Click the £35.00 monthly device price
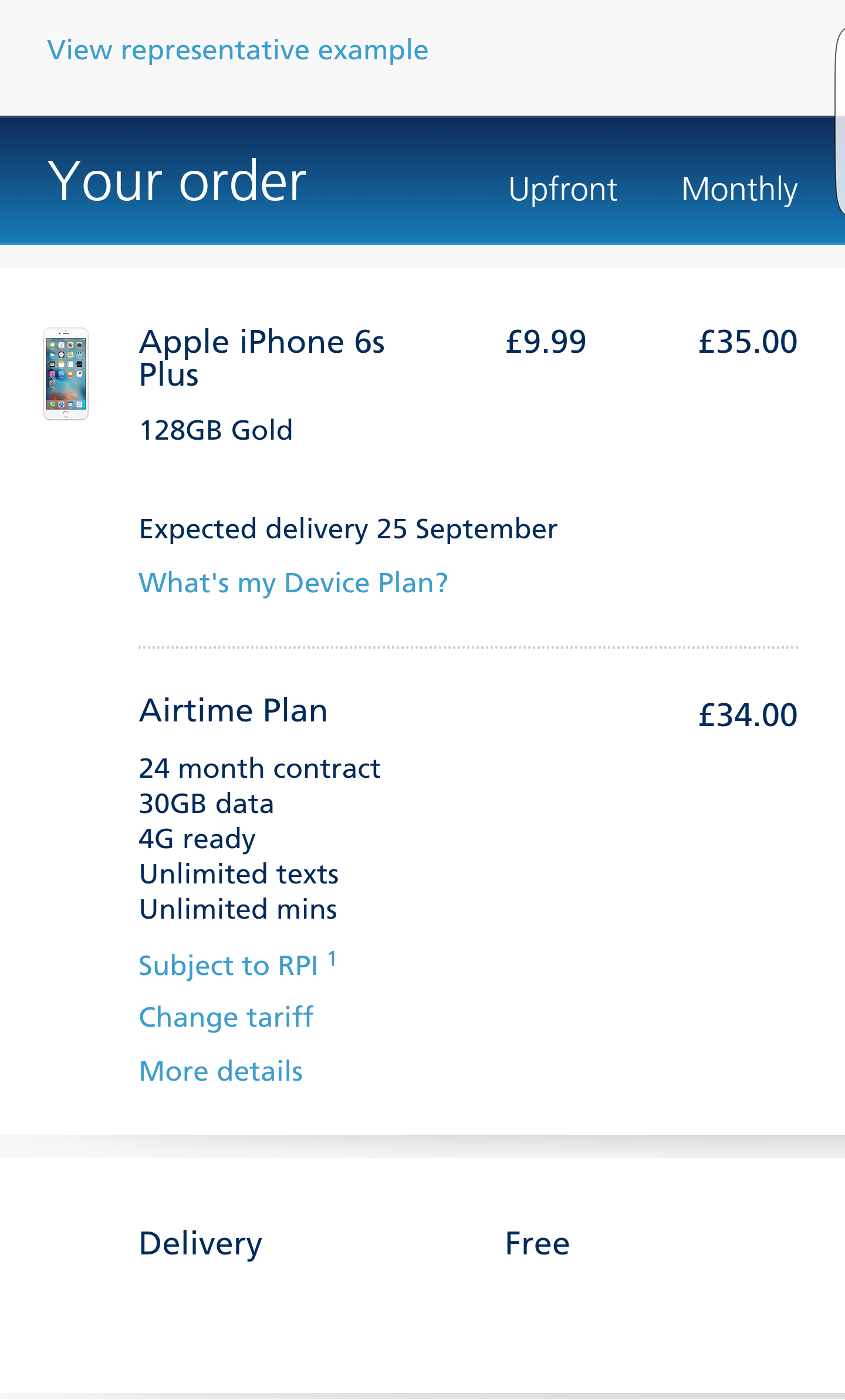This screenshot has width=845, height=1400. click(x=748, y=342)
